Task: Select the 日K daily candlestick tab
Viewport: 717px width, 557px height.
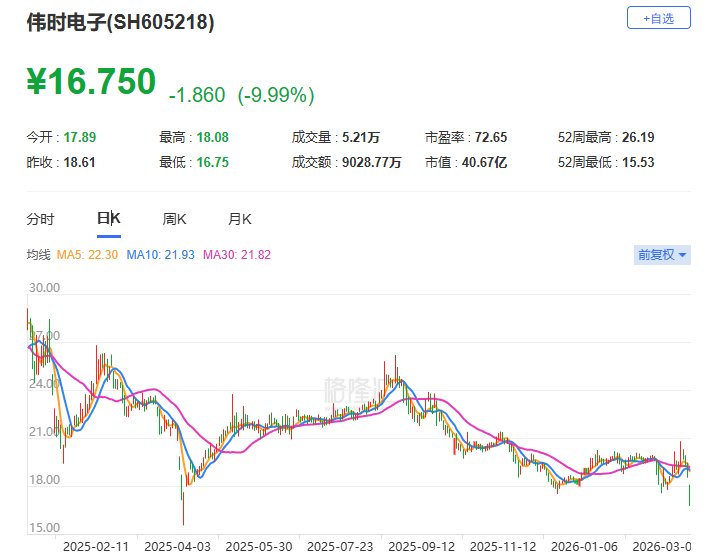Action: coord(109,218)
